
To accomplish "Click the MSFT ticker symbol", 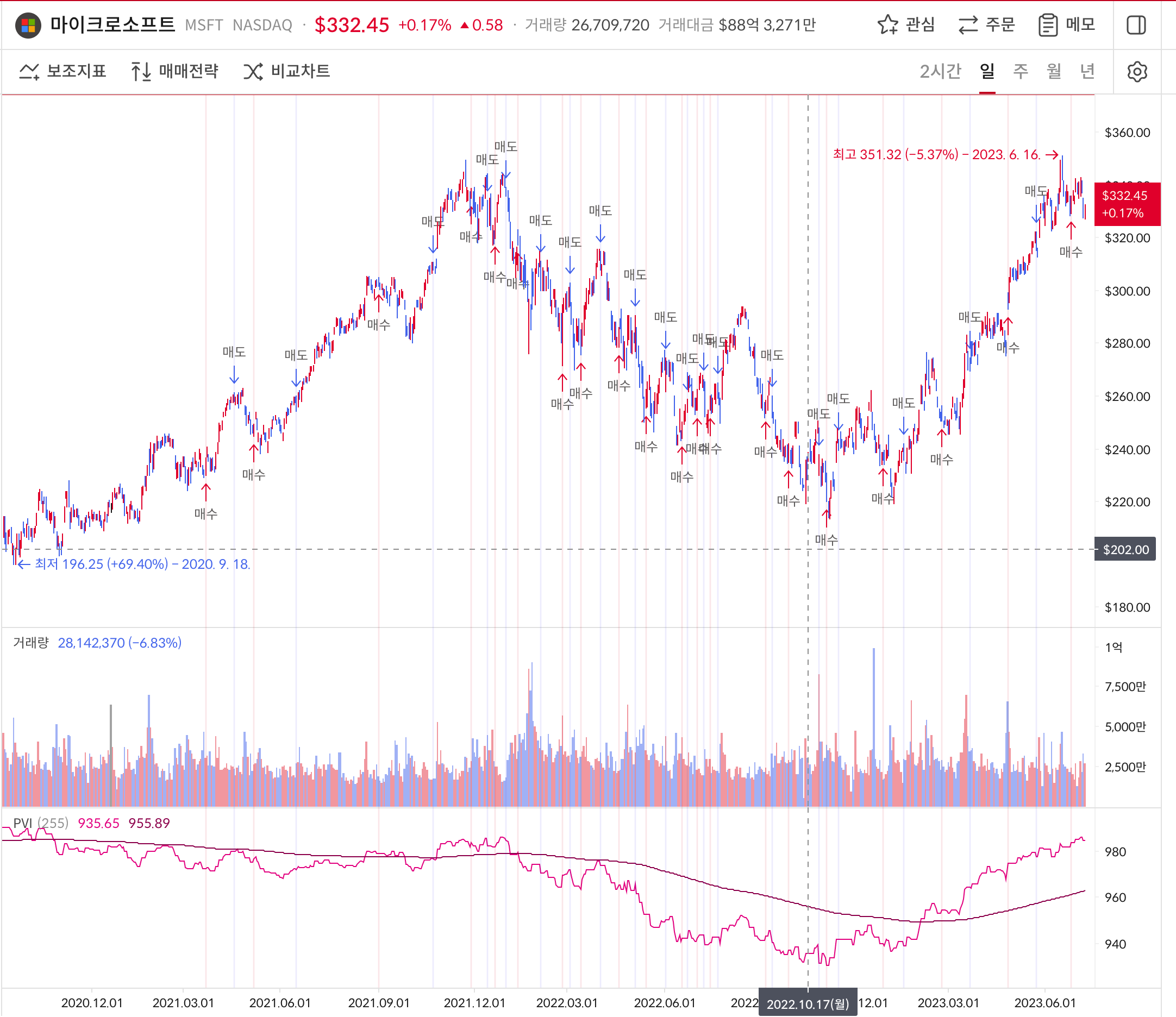I will (204, 26).
